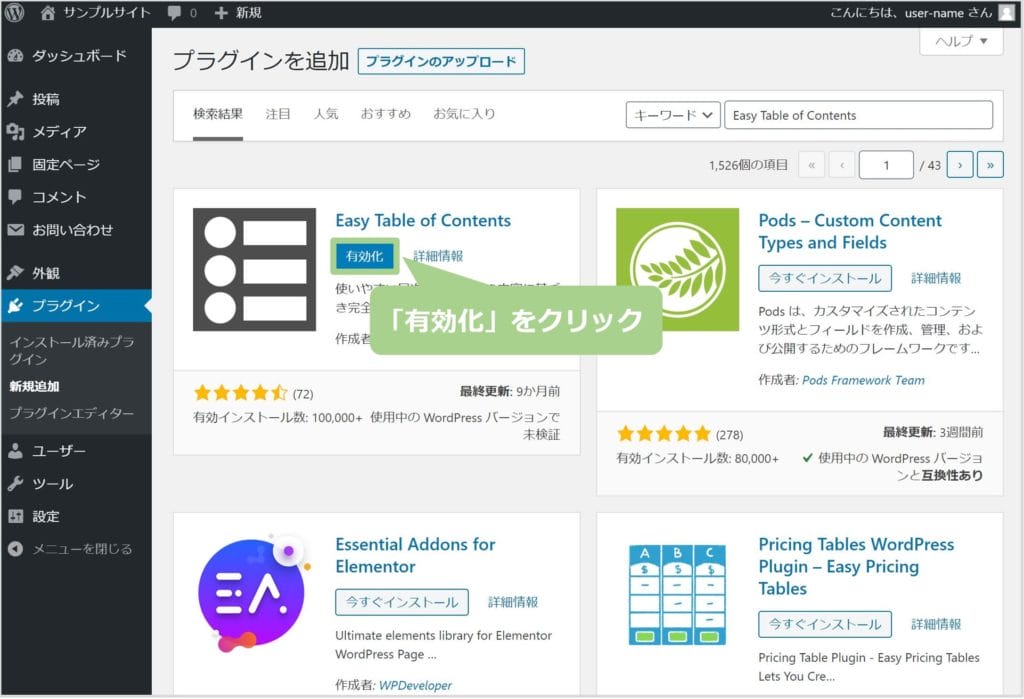Go to 外観 in the sidebar

(46, 273)
